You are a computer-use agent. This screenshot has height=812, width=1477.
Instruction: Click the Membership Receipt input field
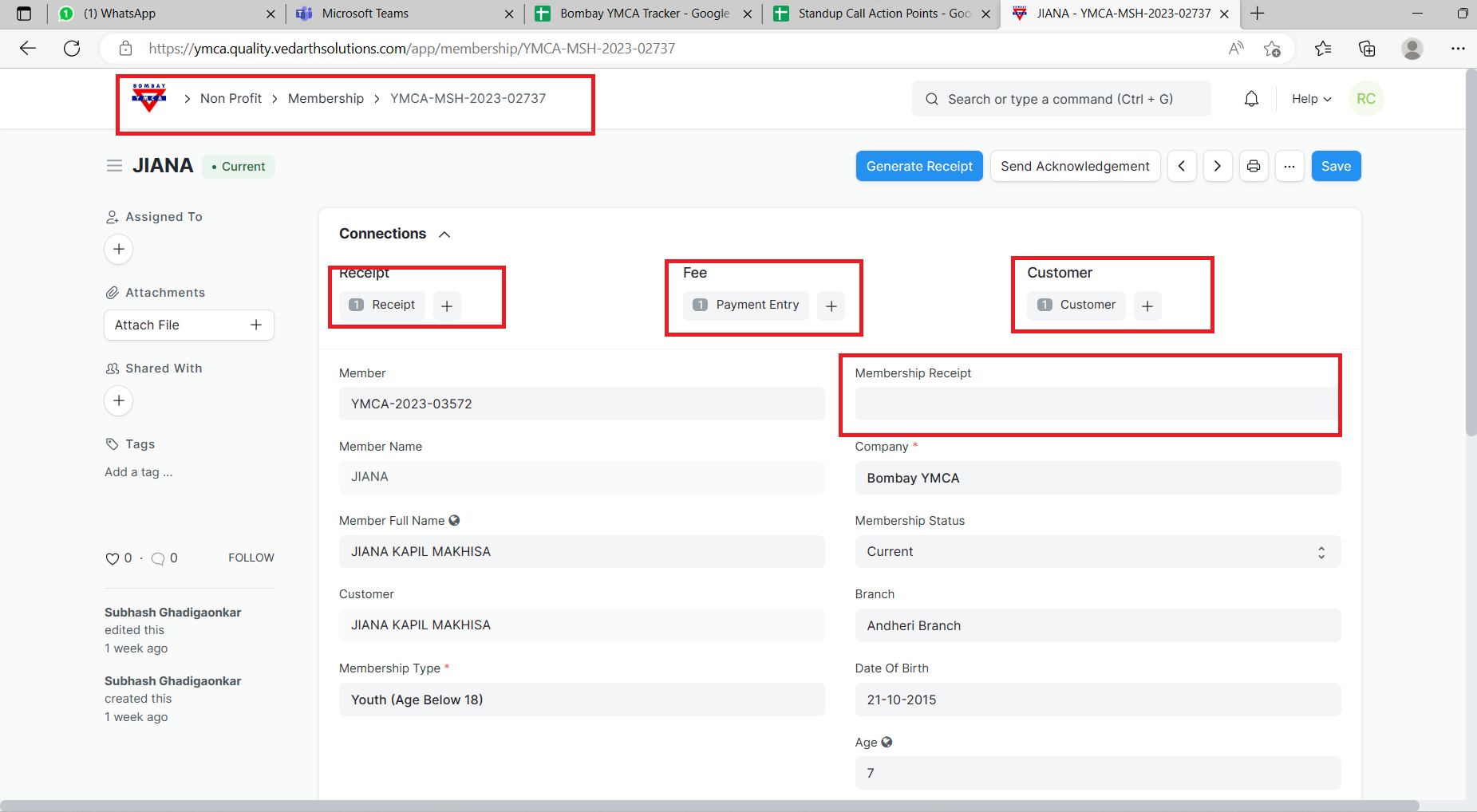click(1096, 404)
